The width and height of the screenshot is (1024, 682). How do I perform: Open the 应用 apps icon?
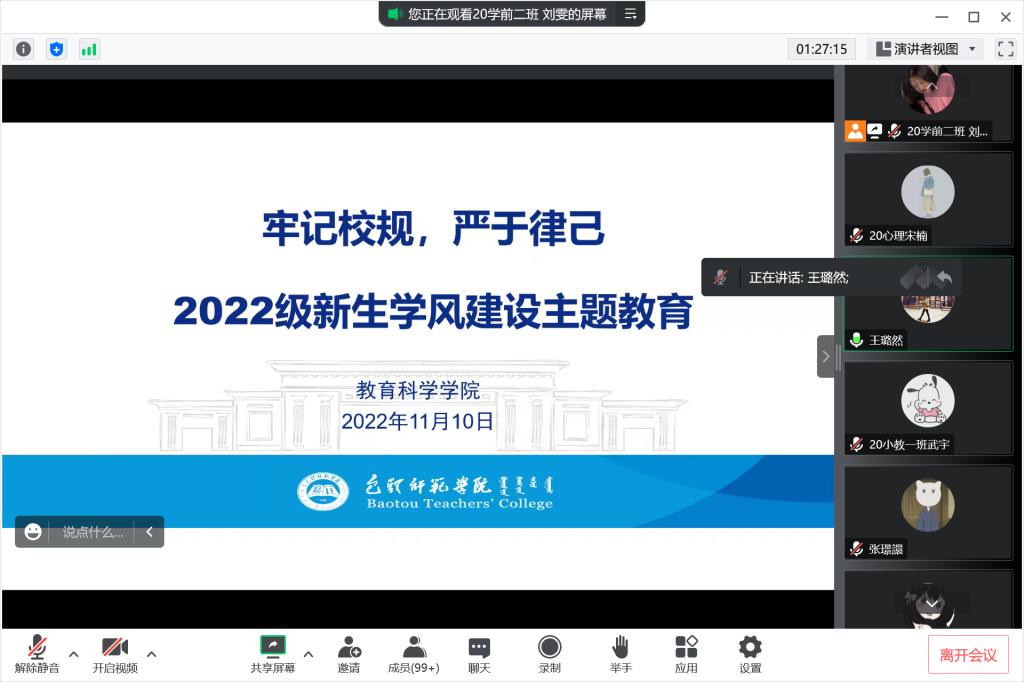pos(686,654)
